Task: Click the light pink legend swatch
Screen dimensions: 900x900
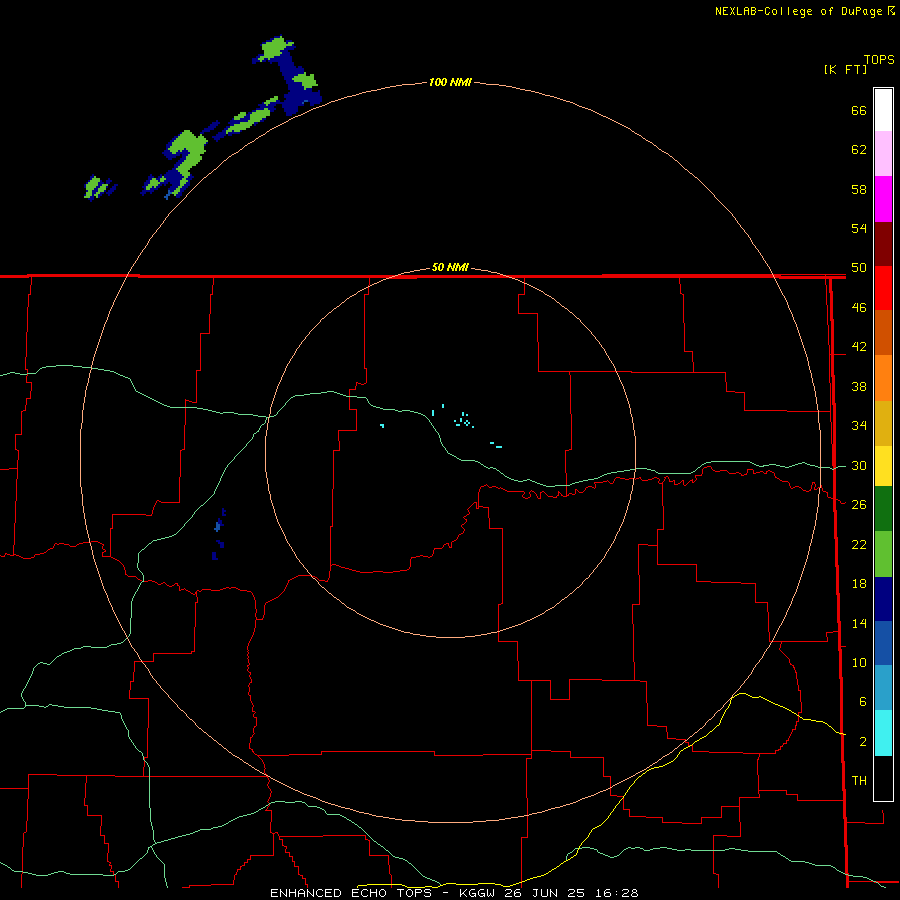Action: (883, 154)
